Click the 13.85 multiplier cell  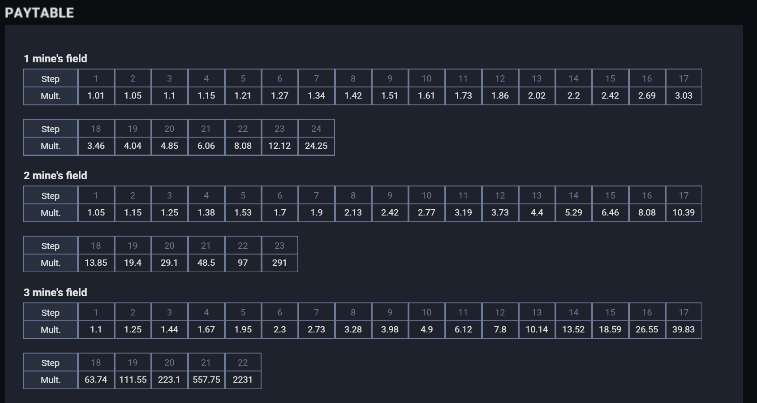point(96,263)
